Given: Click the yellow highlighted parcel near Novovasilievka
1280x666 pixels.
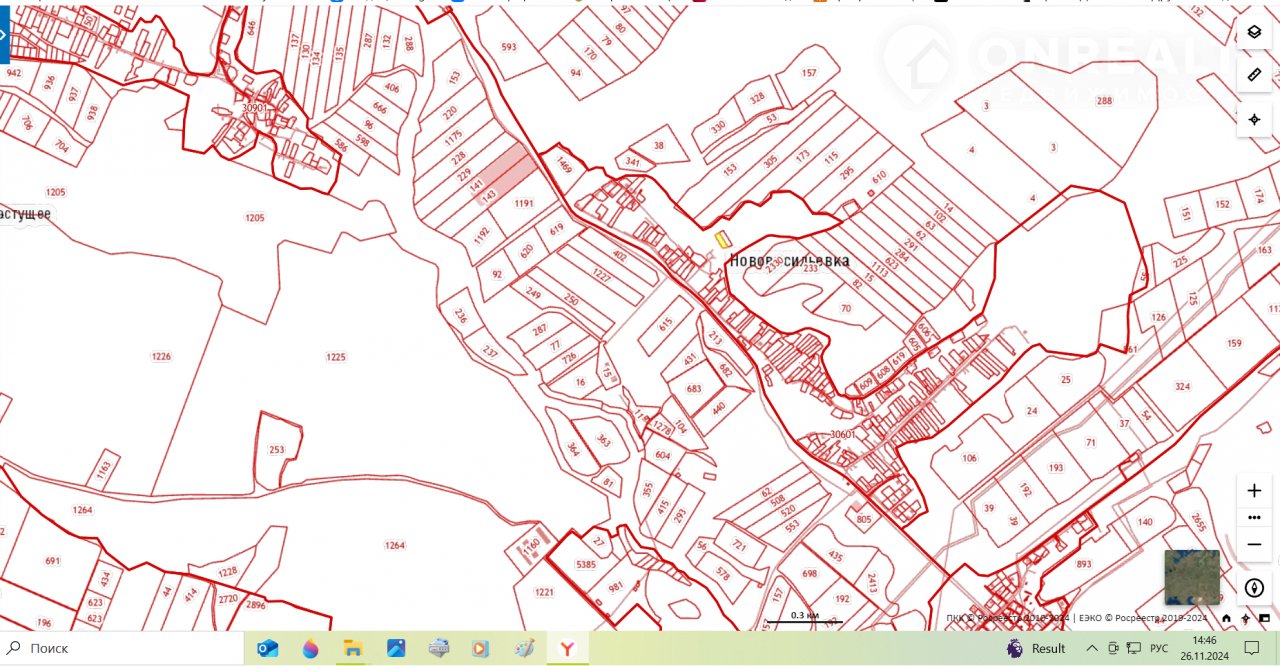Looking at the screenshot, I should tap(722, 240).
